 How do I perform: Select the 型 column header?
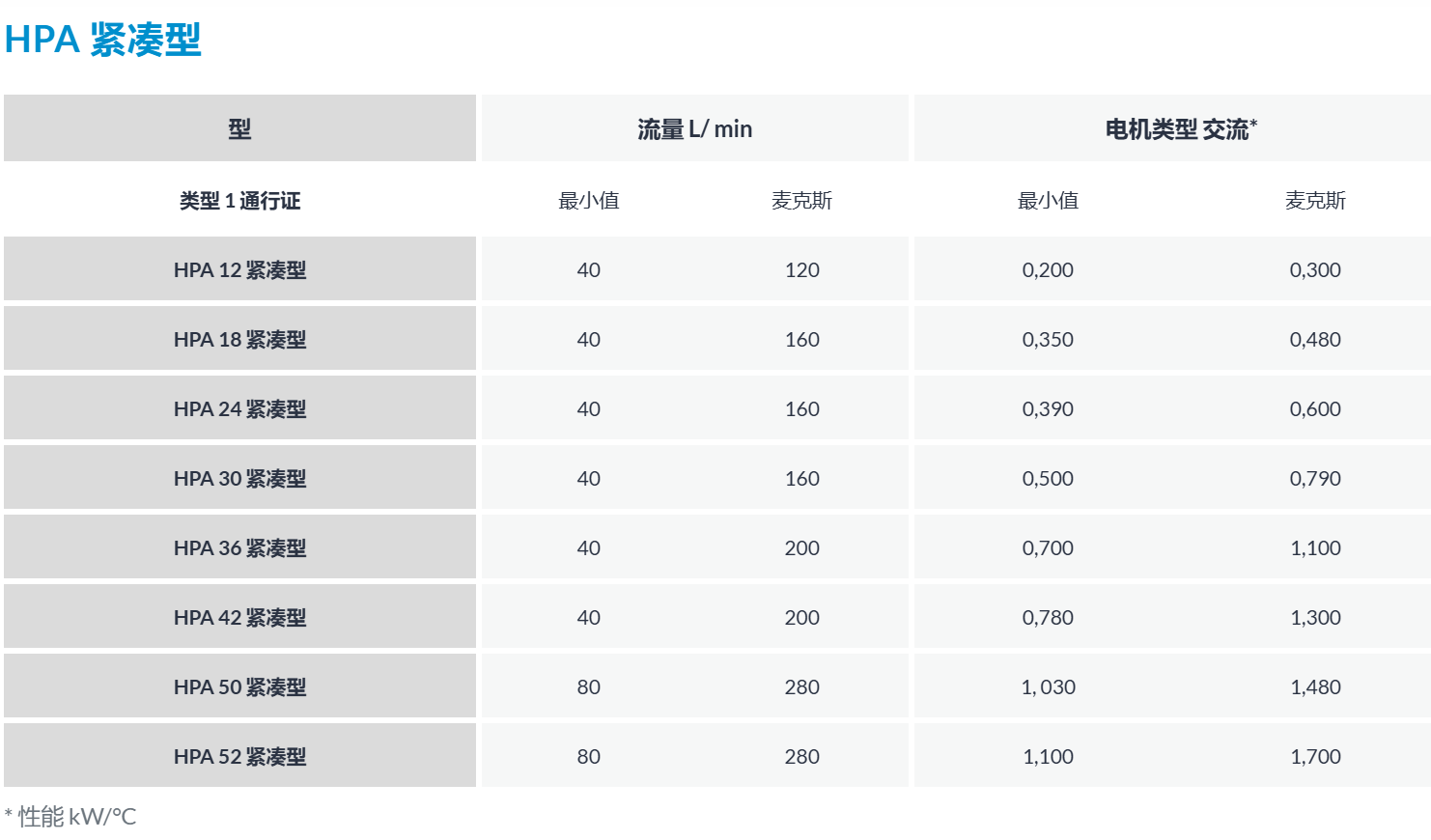pyautogui.click(x=239, y=128)
